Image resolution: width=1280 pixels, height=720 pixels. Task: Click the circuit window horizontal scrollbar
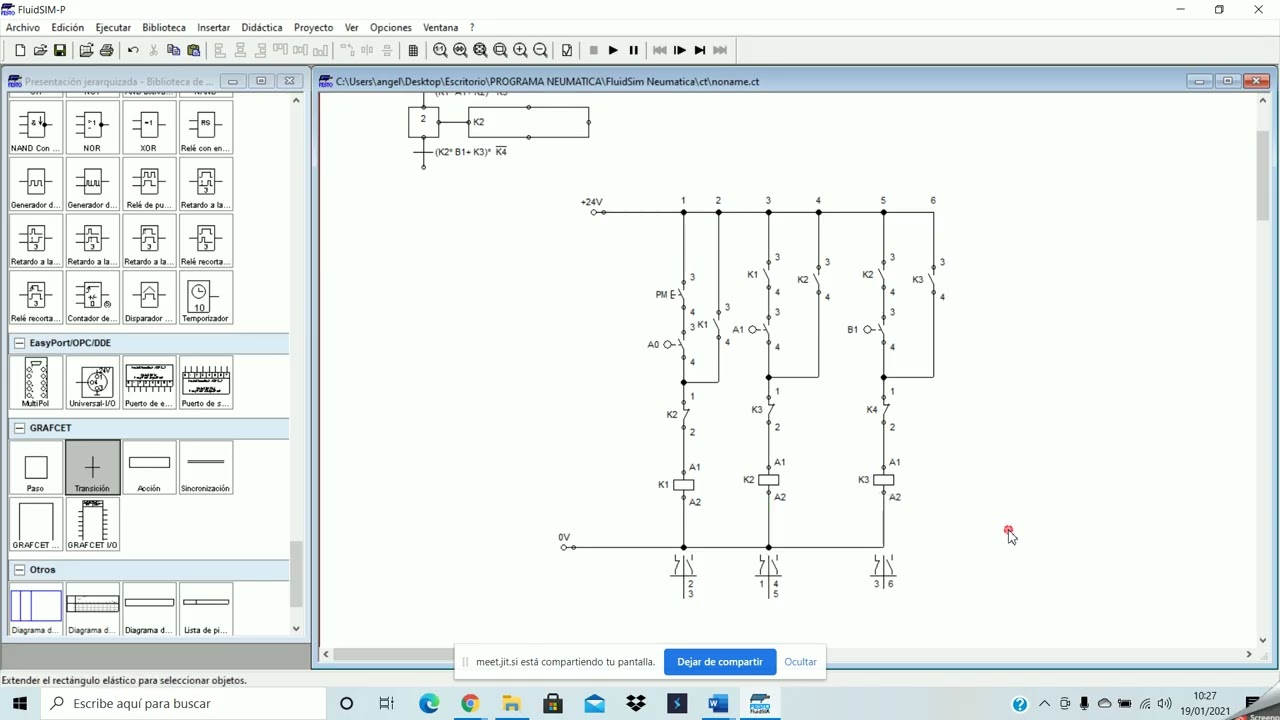(x=786, y=654)
